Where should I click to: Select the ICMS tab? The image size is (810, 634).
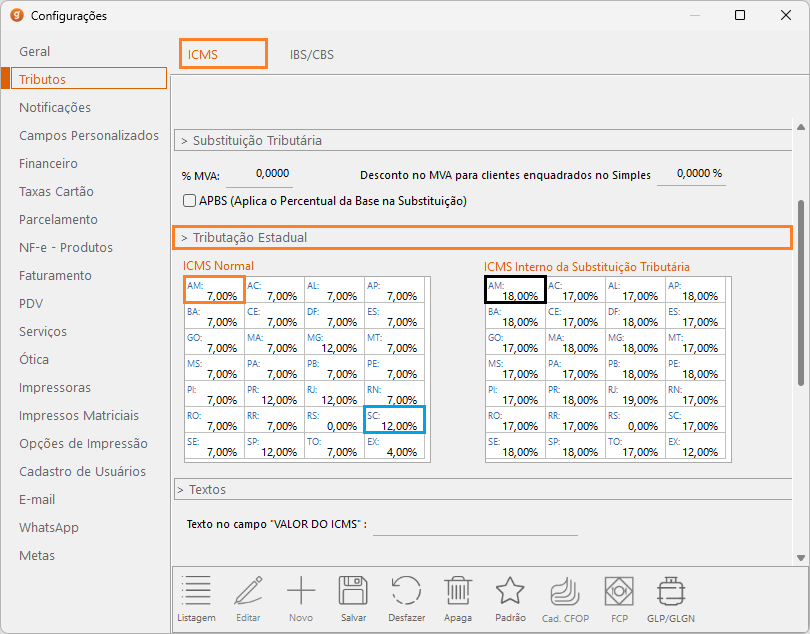point(223,54)
